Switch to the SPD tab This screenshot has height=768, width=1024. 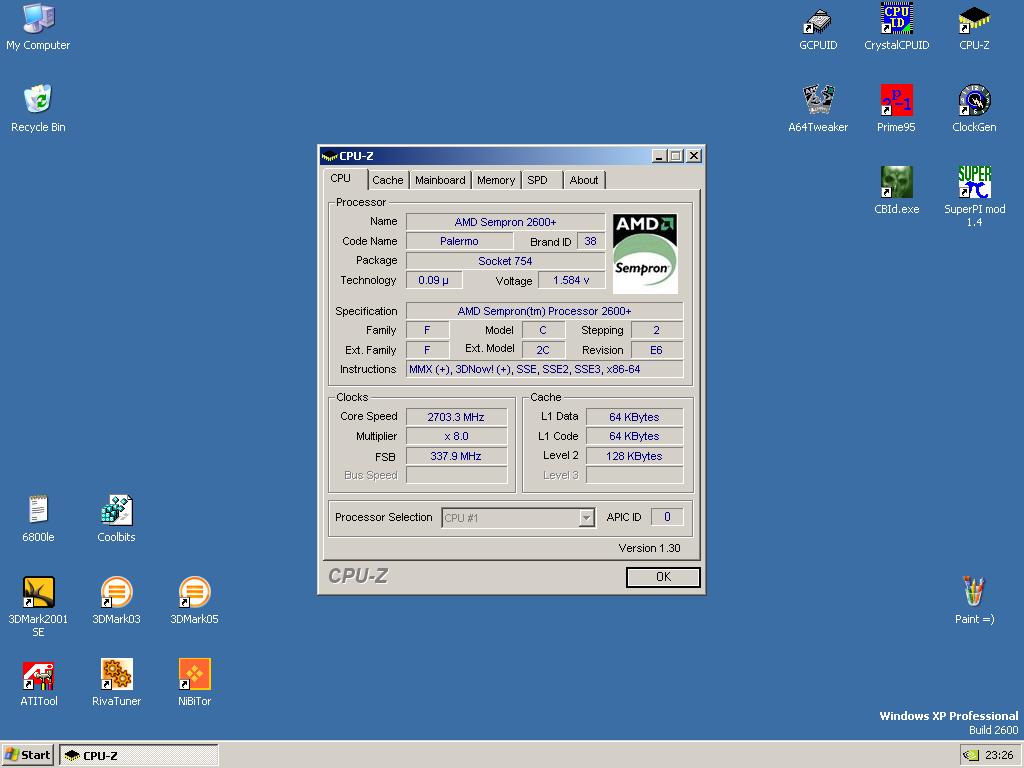click(541, 180)
